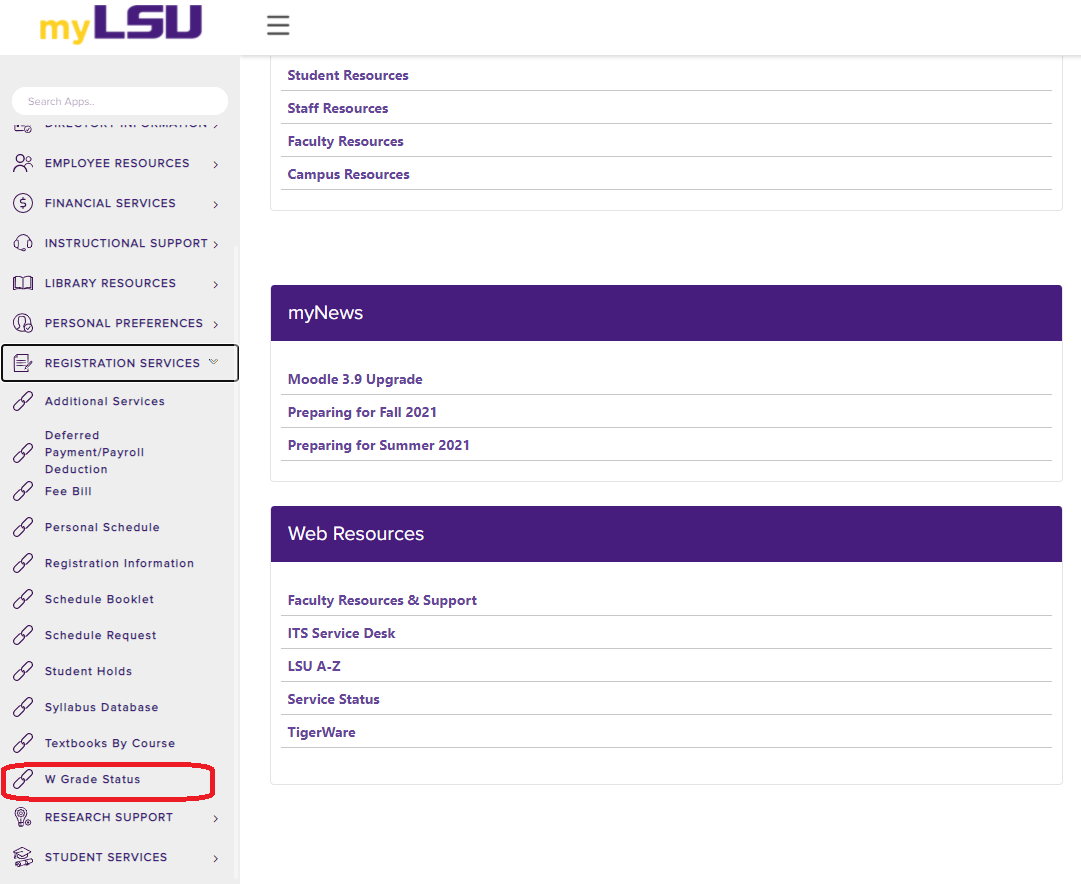Open Registration Information link
1081x884 pixels.
coord(119,563)
